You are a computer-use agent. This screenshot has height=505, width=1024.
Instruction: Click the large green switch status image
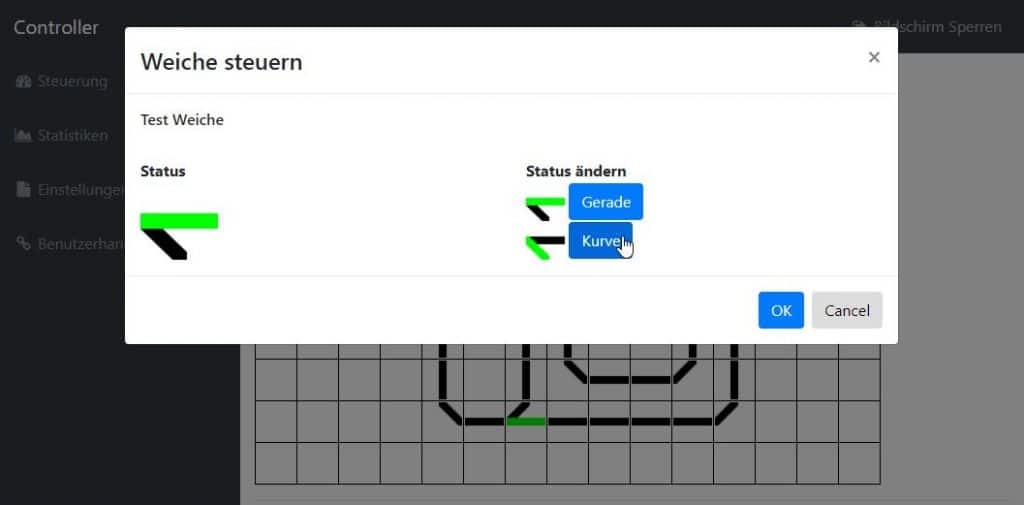(180, 236)
